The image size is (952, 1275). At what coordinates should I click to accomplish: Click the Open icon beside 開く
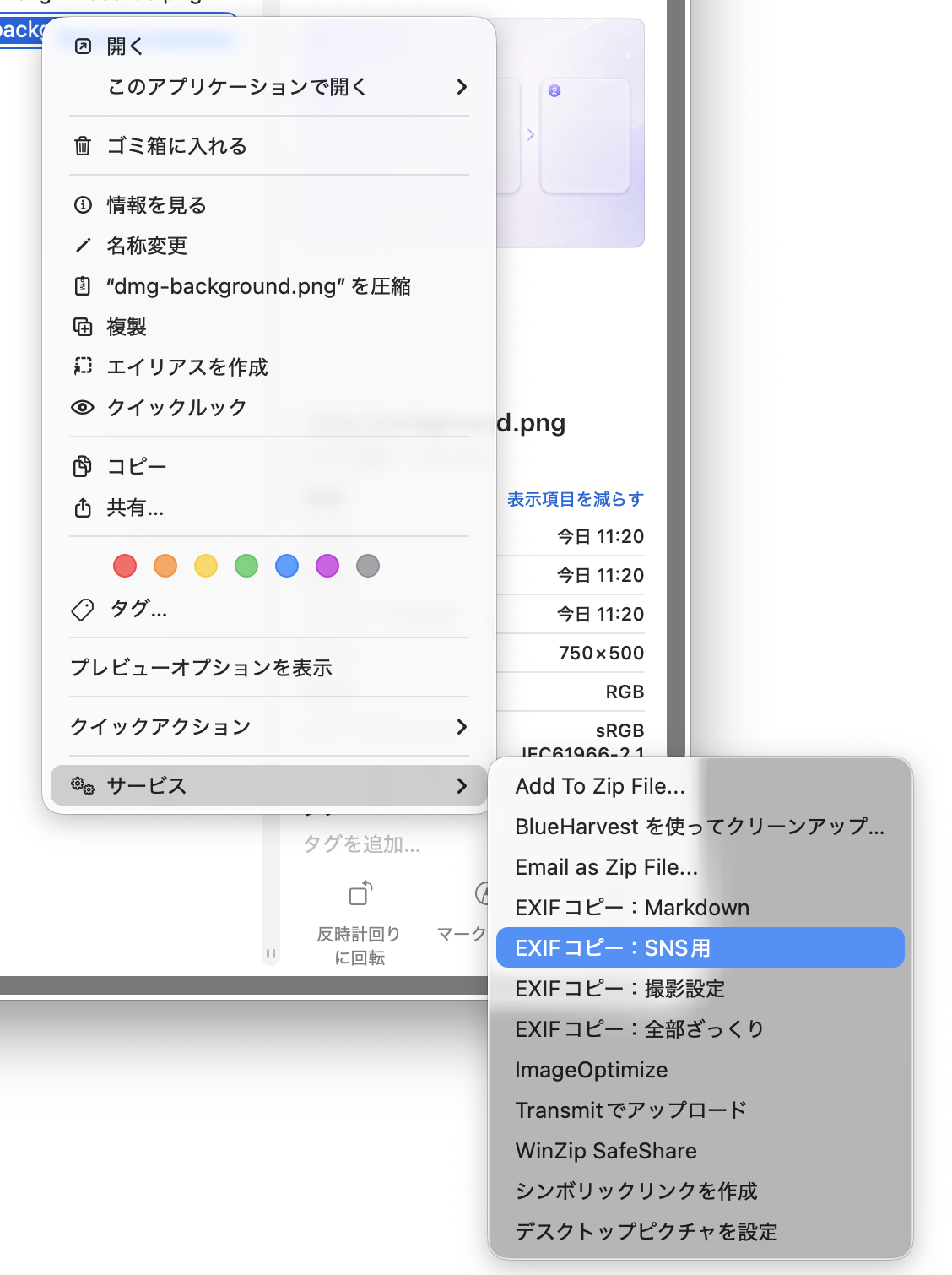click(x=83, y=46)
